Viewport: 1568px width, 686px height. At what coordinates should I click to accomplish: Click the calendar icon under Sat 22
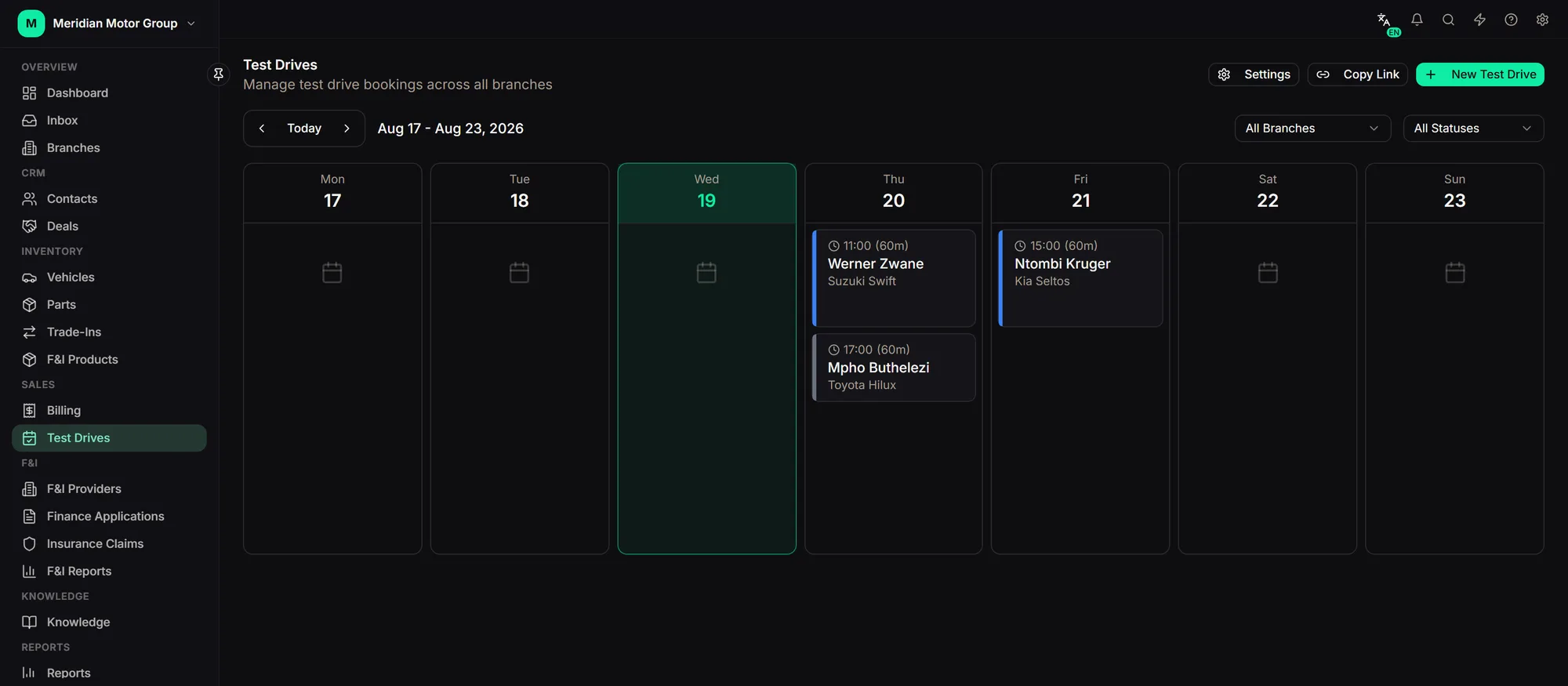1268,273
